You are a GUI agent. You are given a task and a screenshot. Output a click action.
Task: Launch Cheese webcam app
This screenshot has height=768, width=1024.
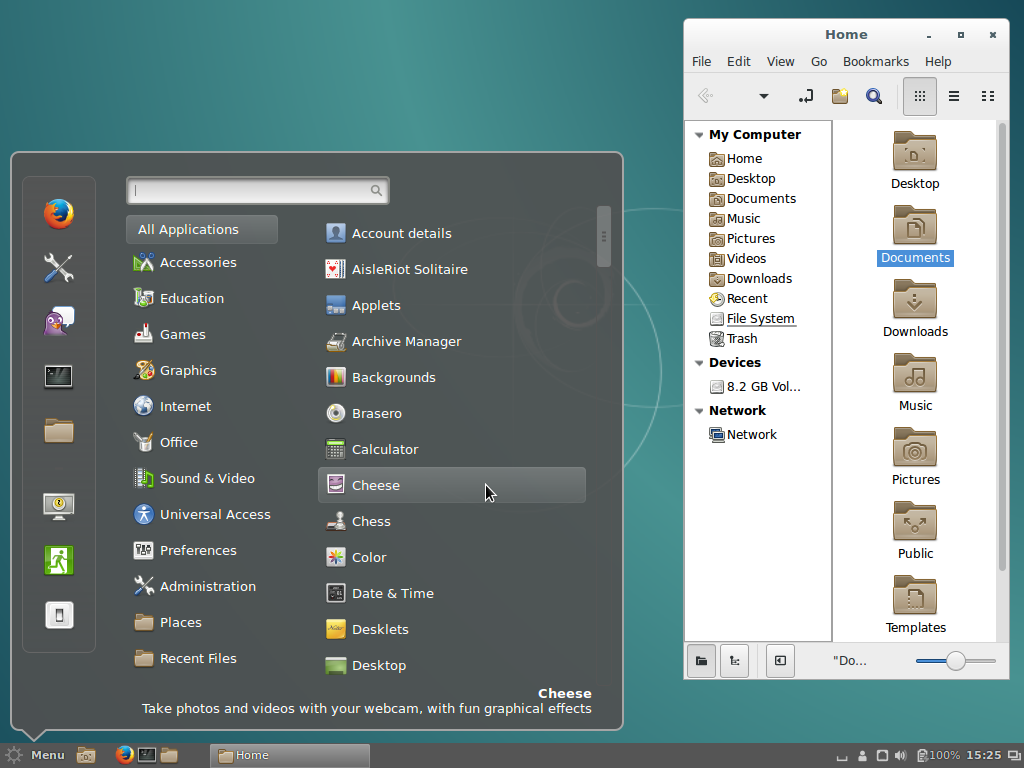pyautogui.click(x=451, y=485)
